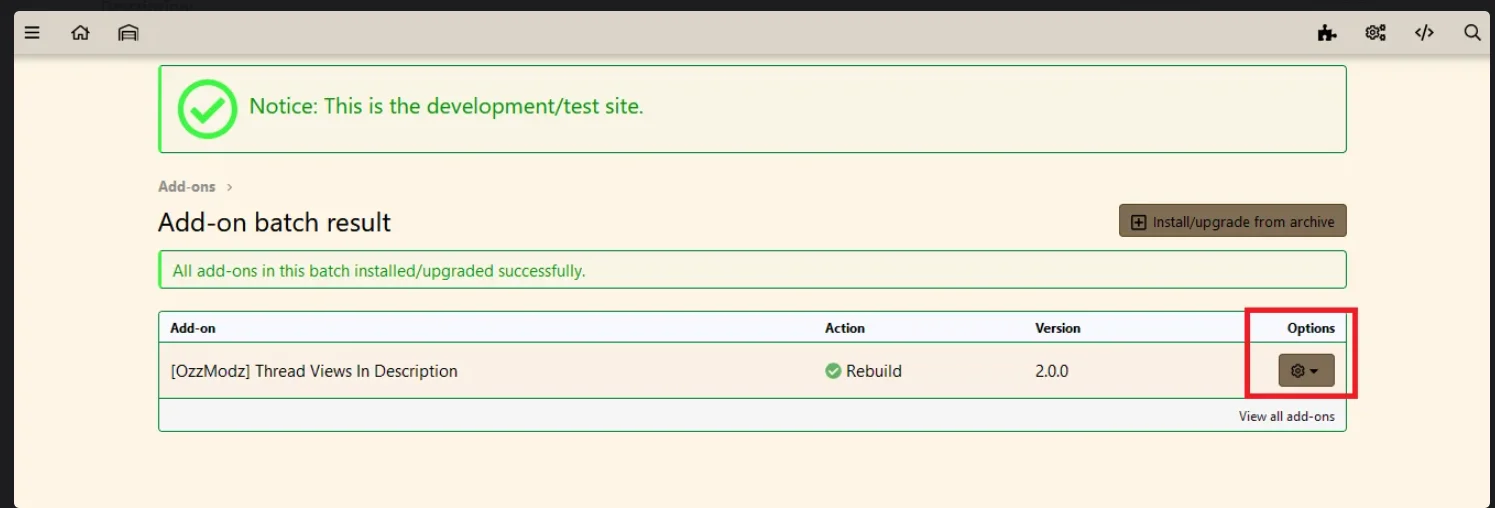Open the hamburger navigation menu
The width and height of the screenshot is (1495, 508).
(32, 33)
